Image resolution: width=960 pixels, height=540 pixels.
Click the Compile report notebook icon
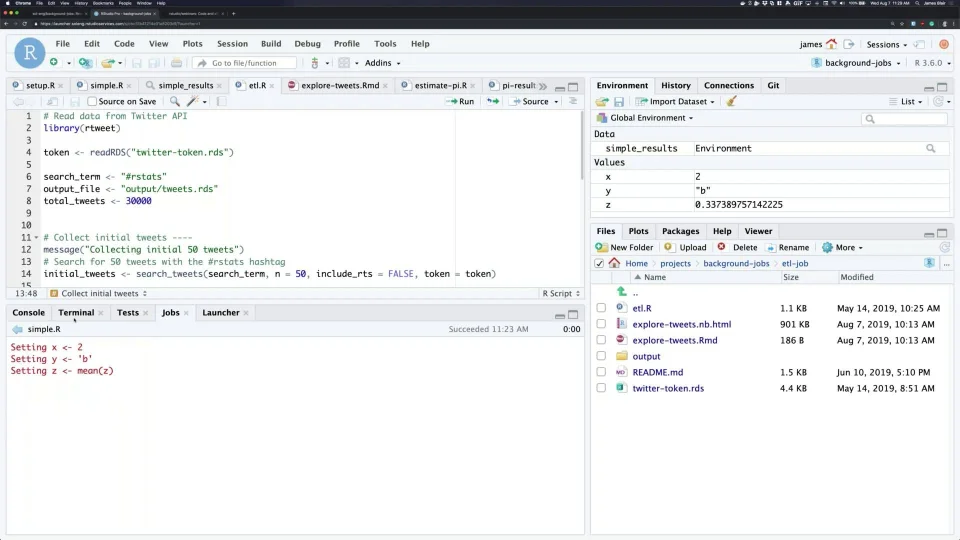pos(221,101)
